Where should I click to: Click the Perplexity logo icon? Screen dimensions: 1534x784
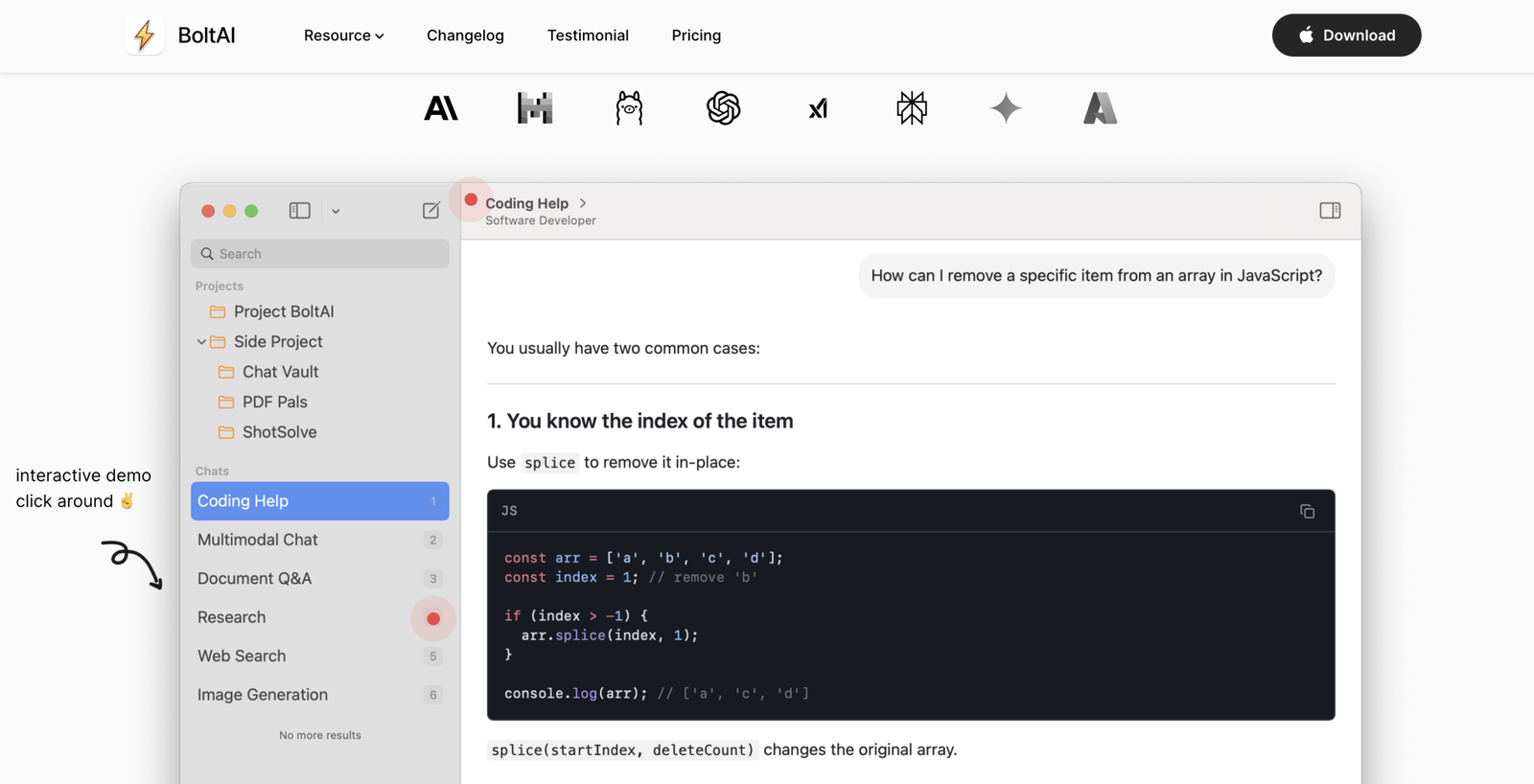click(912, 108)
